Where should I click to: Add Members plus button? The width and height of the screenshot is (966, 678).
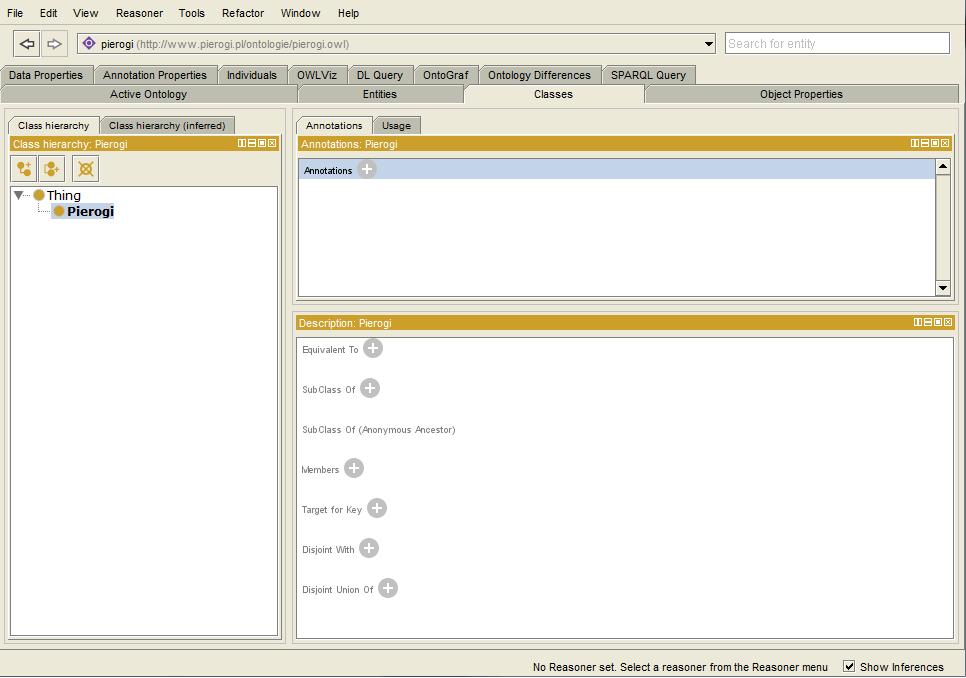pyautogui.click(x=354, y=469)
